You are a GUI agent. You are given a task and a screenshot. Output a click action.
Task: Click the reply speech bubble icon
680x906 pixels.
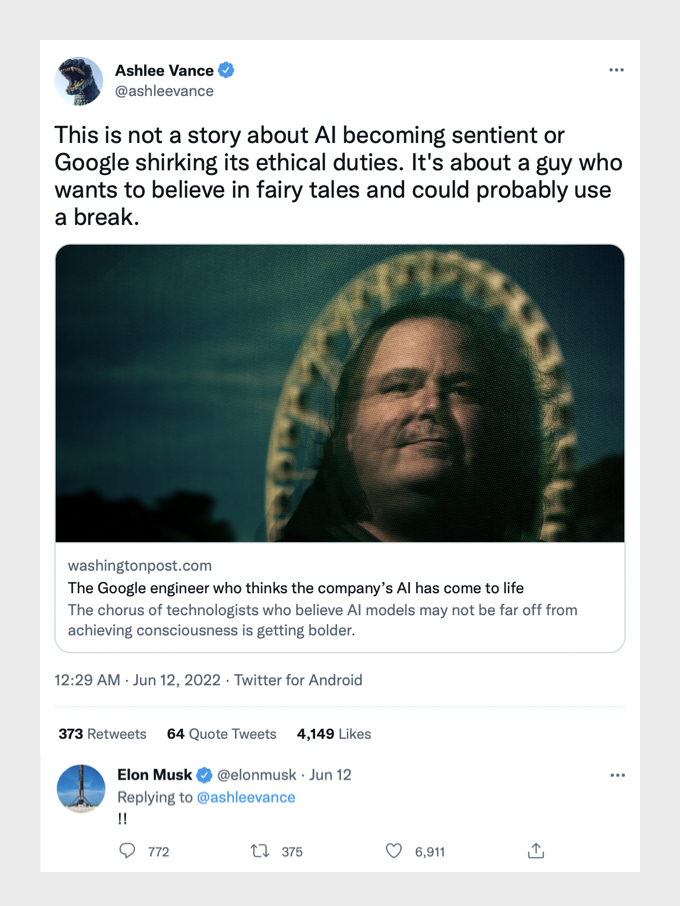(127, 851)
